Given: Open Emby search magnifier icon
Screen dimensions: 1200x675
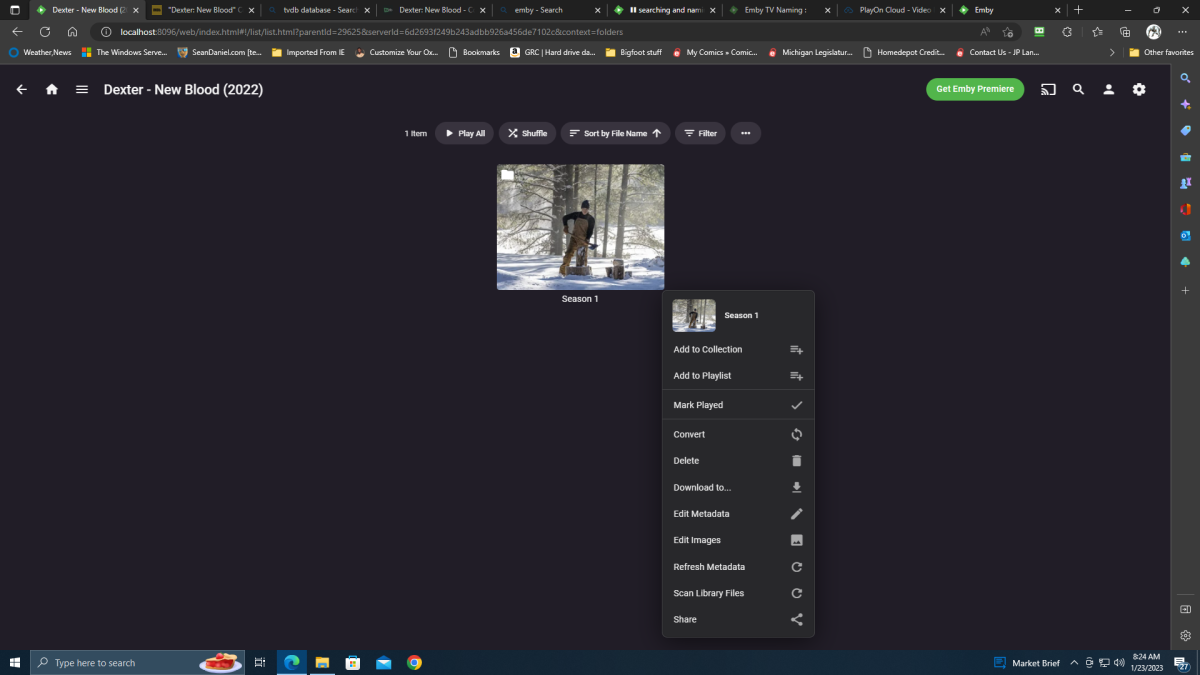Looking at the screenshot, I should (x=1078, y=89).
